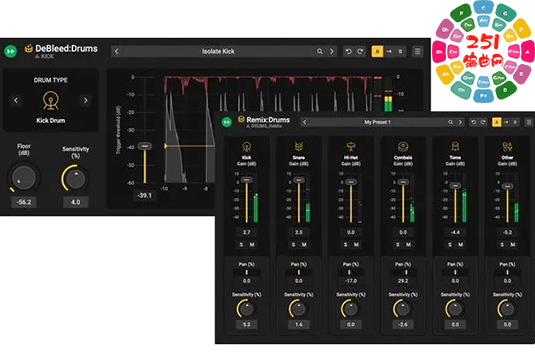Screen dimensions: 535x363
Task: Click the threshold value field -39.1
Action: coord(144,195)
